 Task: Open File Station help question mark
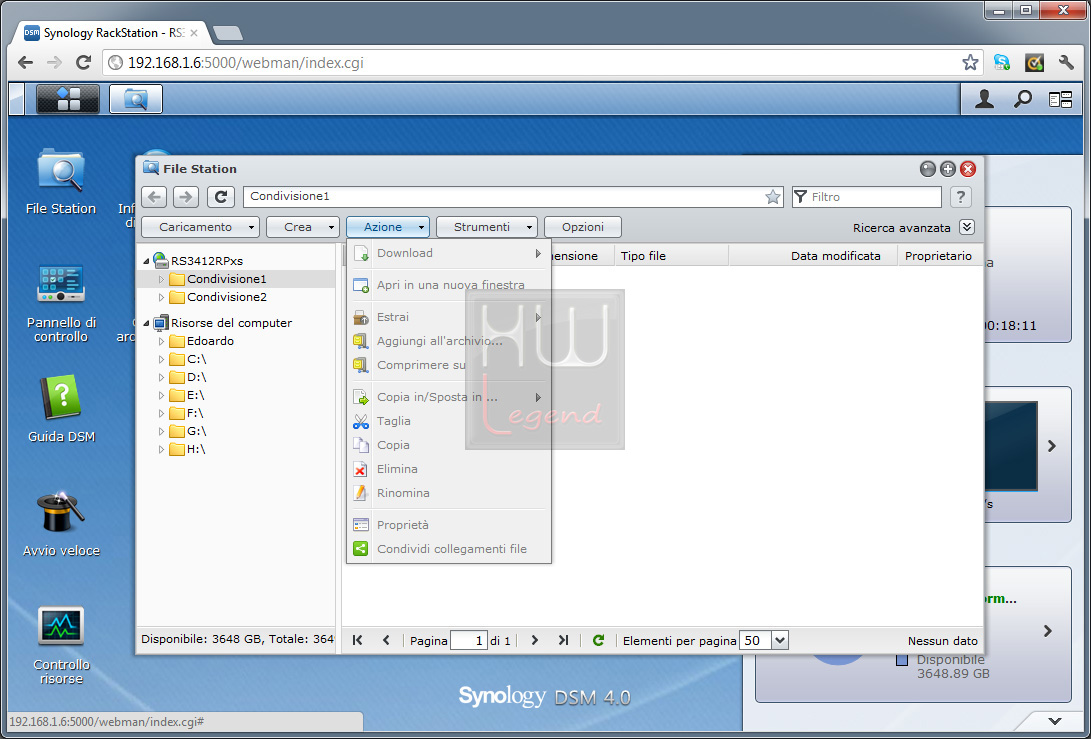pyautogui.click(x=961, y=197)
